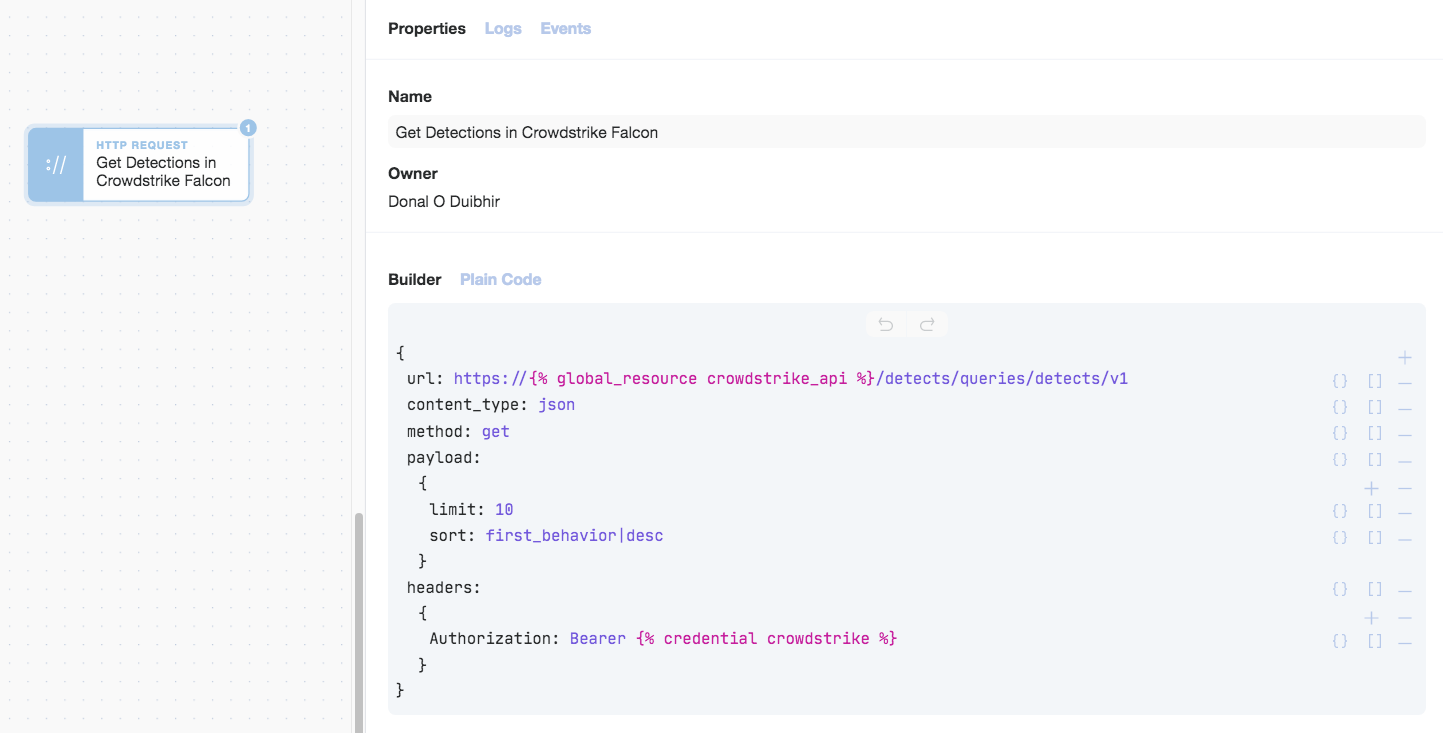The height and width of the screenshot is (733, 1443).
Task: Convert method row to object
Action: pyautogui.click(x=1340, y=433)
